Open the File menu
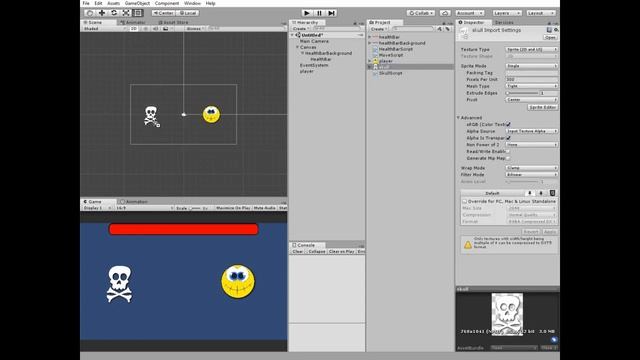Screen dimensions: 640x360 pyautogui.click(x=86, y=3)
